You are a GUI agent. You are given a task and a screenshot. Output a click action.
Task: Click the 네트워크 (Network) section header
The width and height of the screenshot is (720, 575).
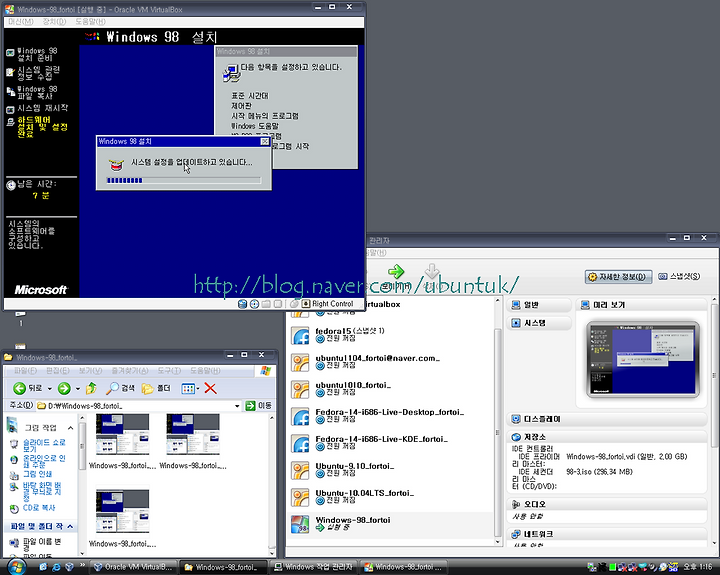point(607,534)
